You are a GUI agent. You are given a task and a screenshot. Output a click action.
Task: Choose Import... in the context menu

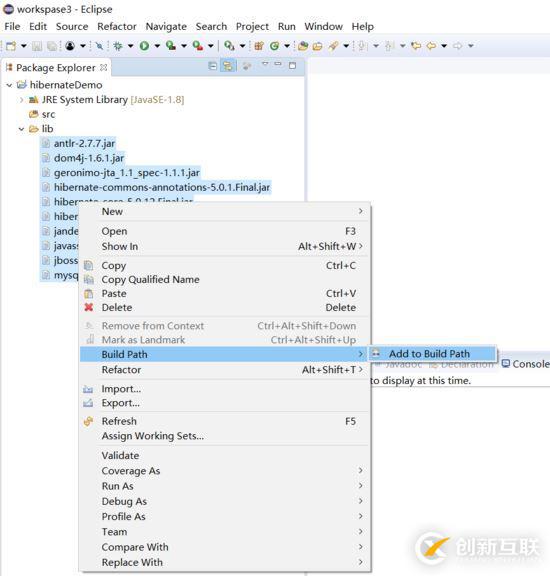pos(225,389)
